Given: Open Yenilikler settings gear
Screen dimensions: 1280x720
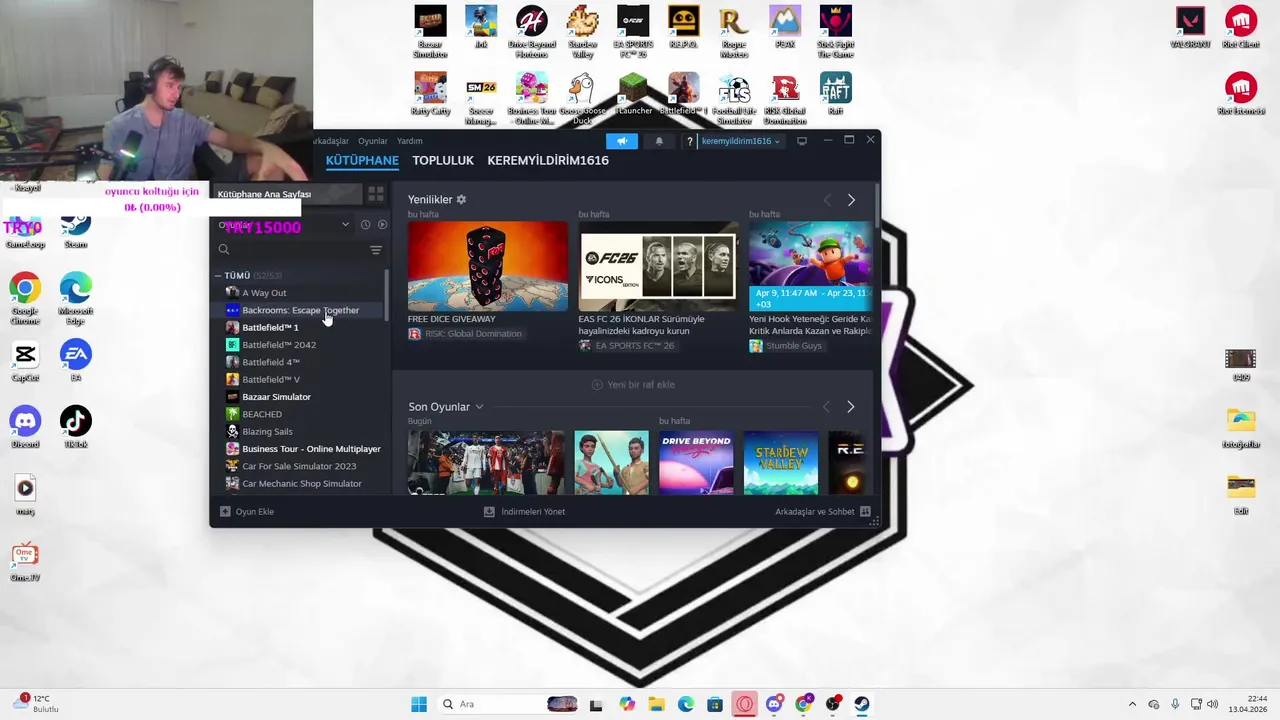Looking at the screenshot, I should tap(461, 200).
